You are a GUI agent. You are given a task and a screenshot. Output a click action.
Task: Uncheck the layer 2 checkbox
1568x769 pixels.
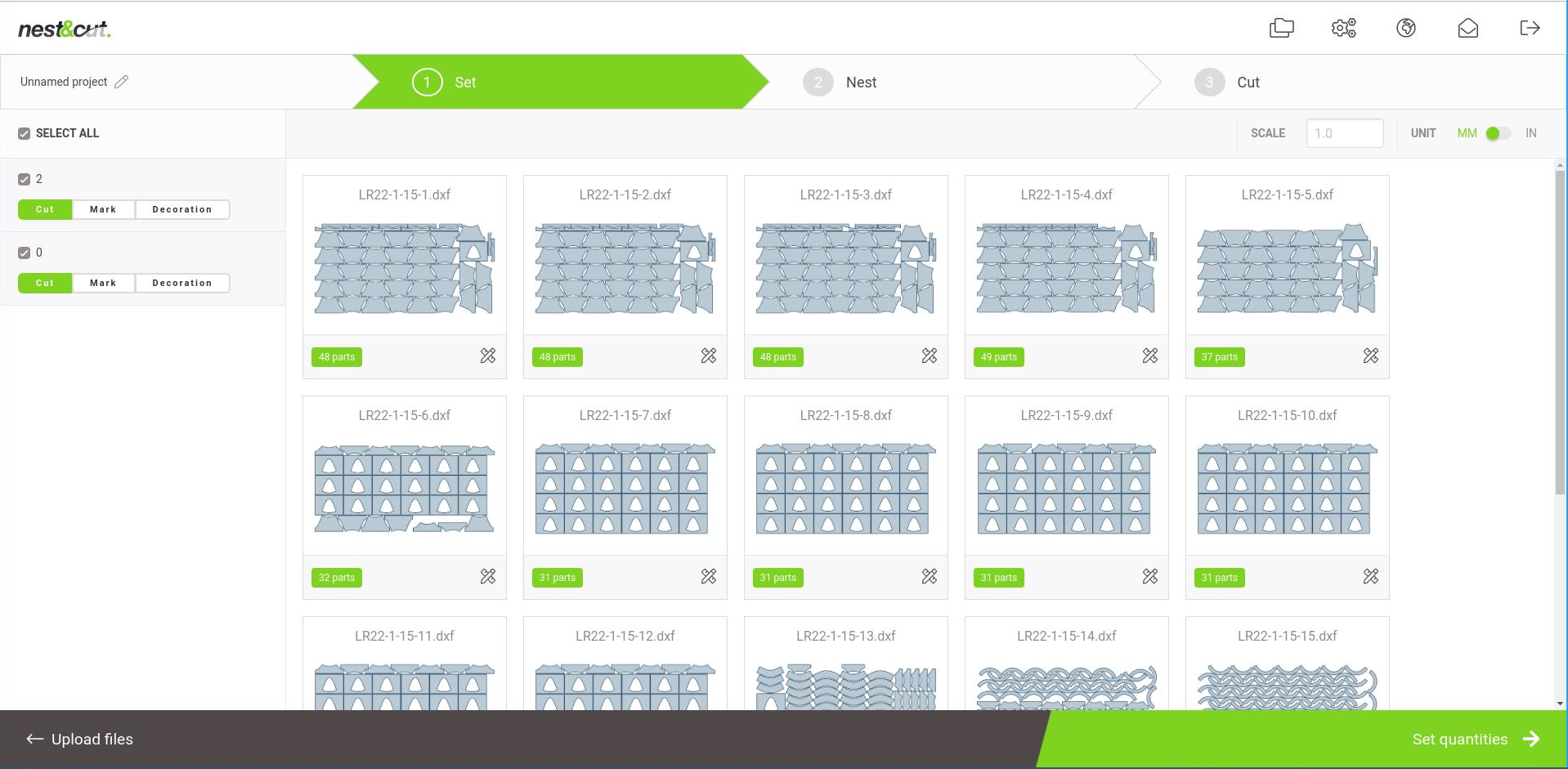25,179
